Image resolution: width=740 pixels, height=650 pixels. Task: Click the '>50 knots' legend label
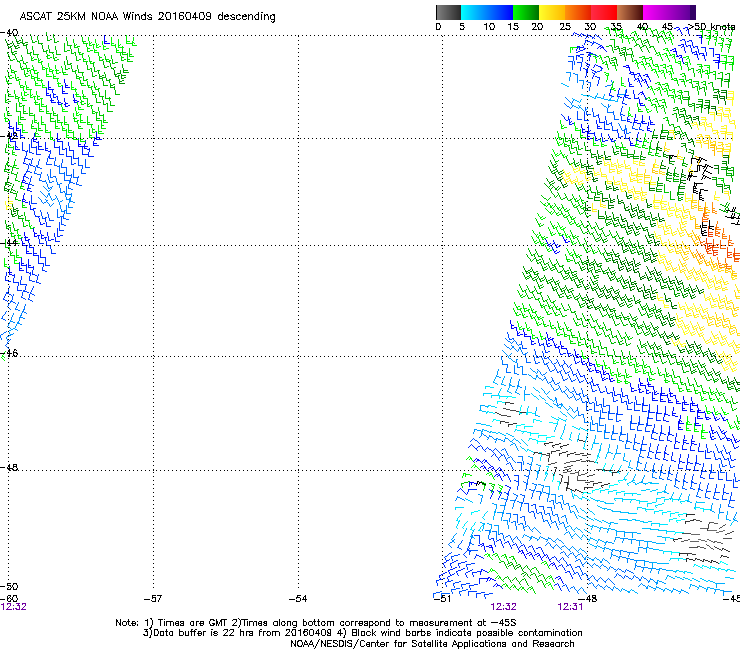point(711,27)
